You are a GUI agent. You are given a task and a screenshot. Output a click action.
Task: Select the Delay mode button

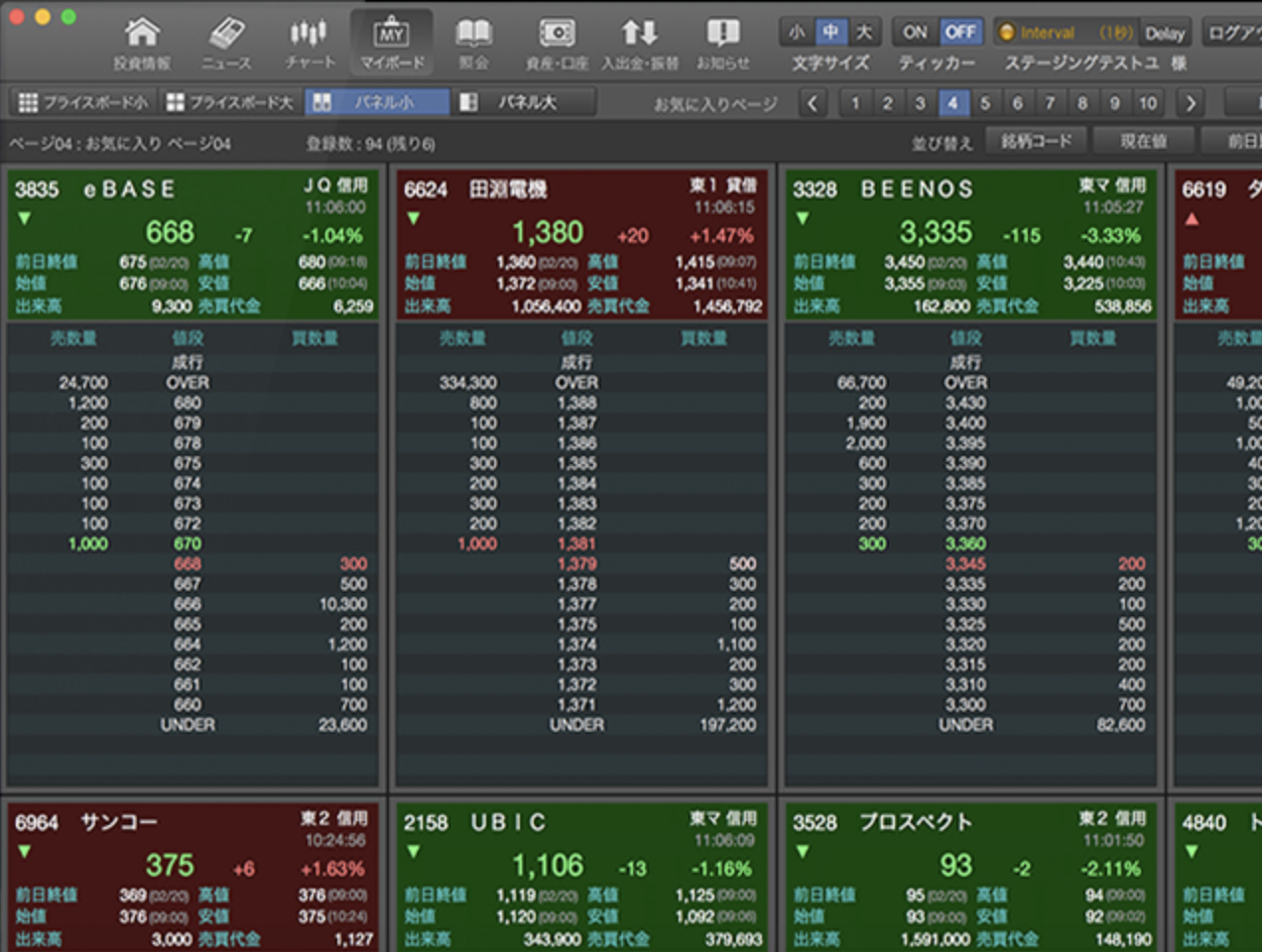(x=1165, y=33)
